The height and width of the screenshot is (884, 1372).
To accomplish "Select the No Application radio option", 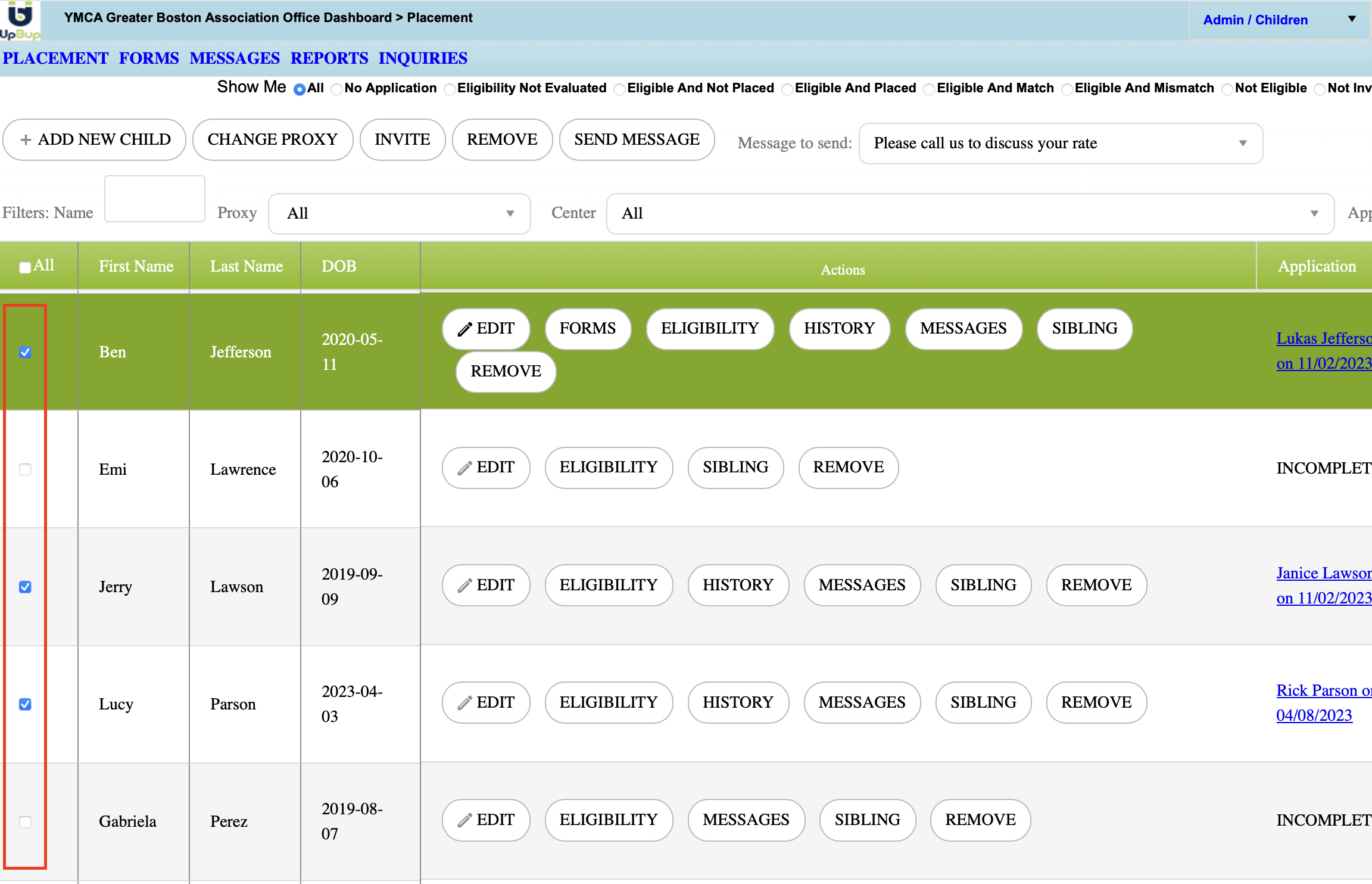I will [336, 89].
